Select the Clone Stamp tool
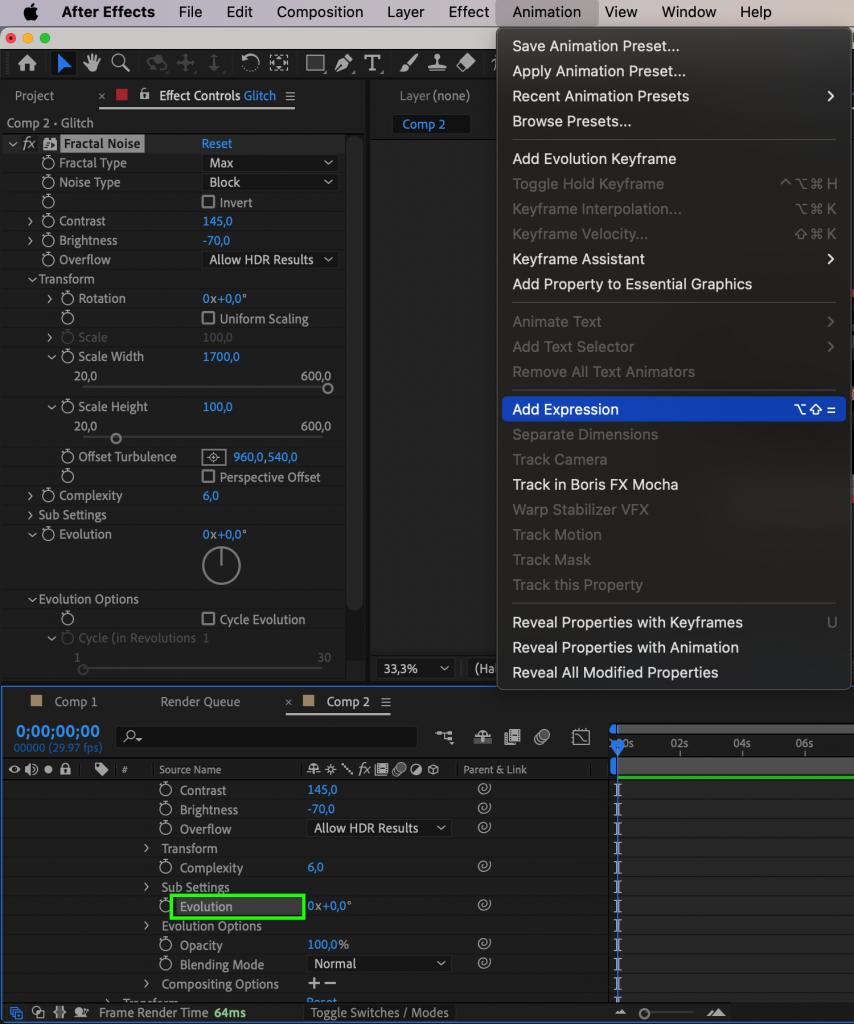Image resolution: width=854 pixels, height=1024 pixels. 437,62
